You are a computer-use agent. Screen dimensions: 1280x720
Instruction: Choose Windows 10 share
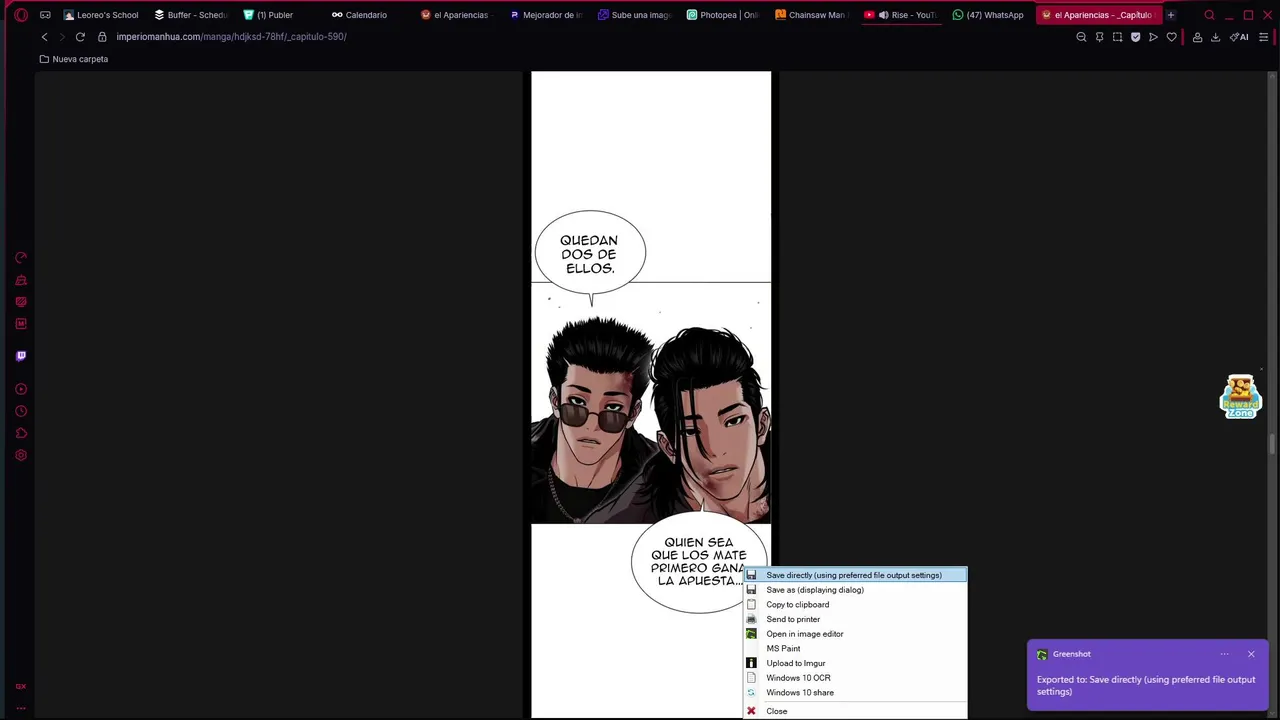click(855, 692)
